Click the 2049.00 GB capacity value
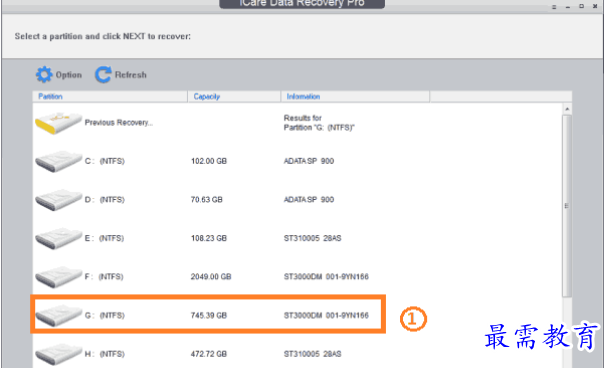 pos(211,277)
